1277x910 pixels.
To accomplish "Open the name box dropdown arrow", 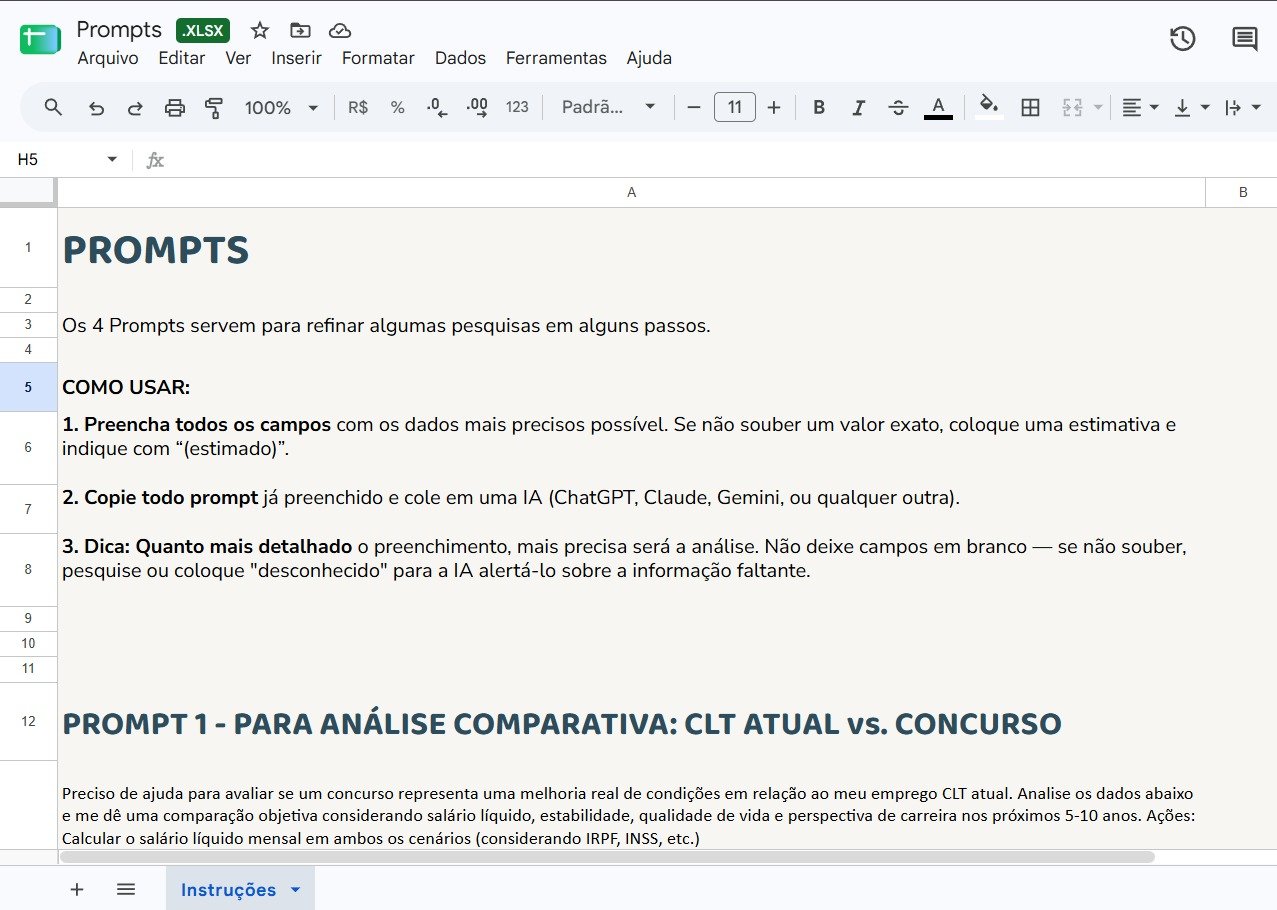I will (x=112, y=160).
